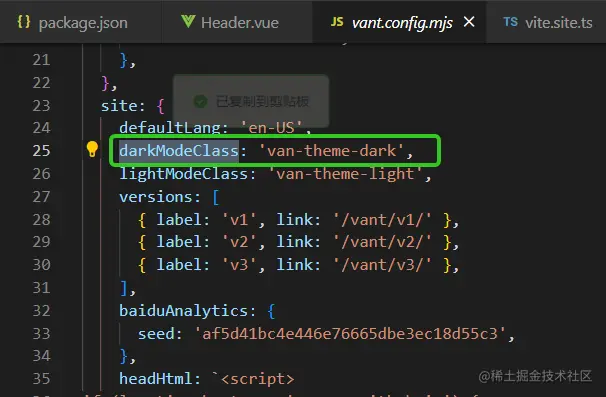Click the TS icon on vite.site.ts tab

click(511, 22)
